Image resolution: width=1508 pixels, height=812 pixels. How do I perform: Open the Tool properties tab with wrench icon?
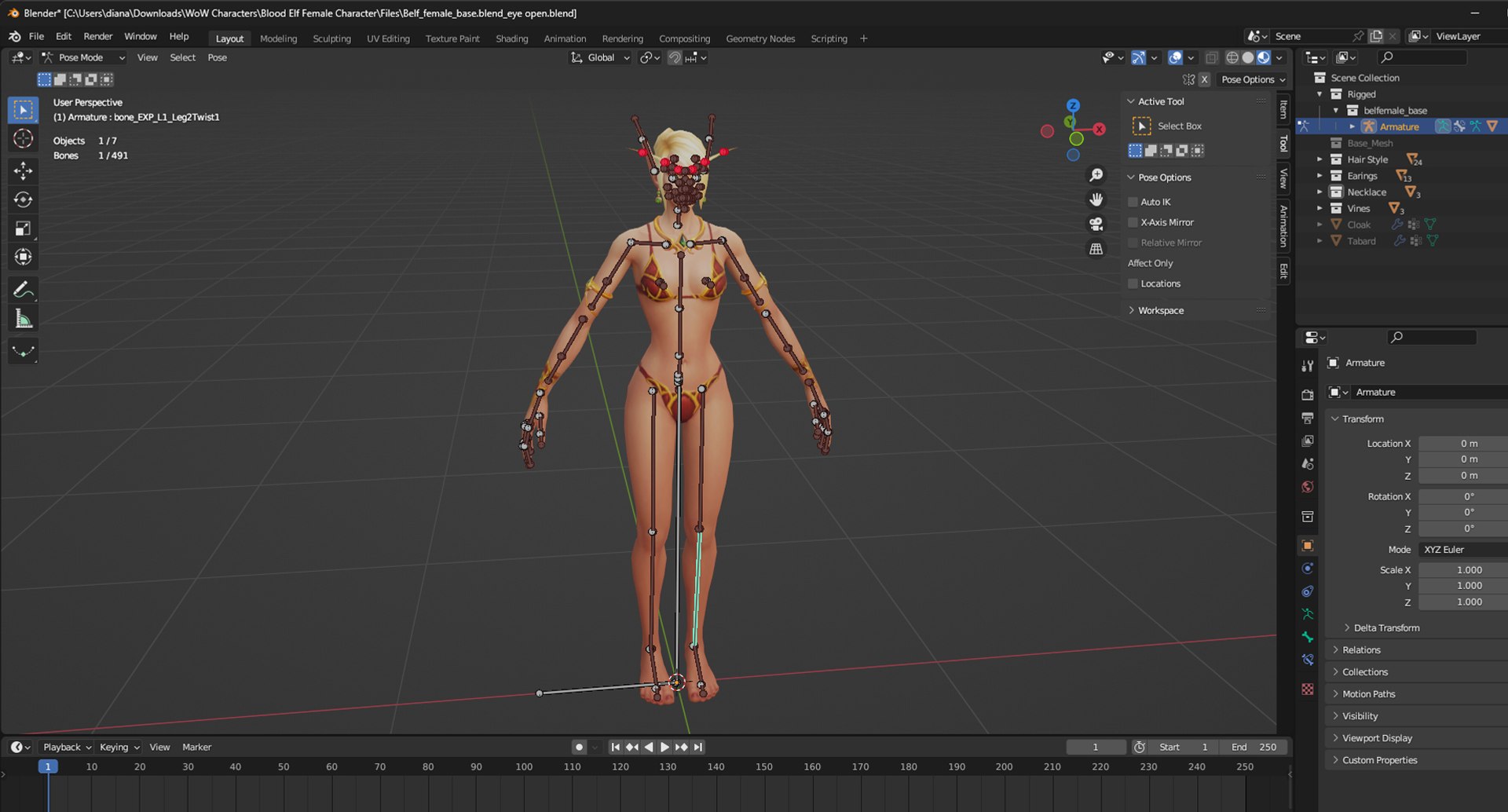click(1308, 366)
